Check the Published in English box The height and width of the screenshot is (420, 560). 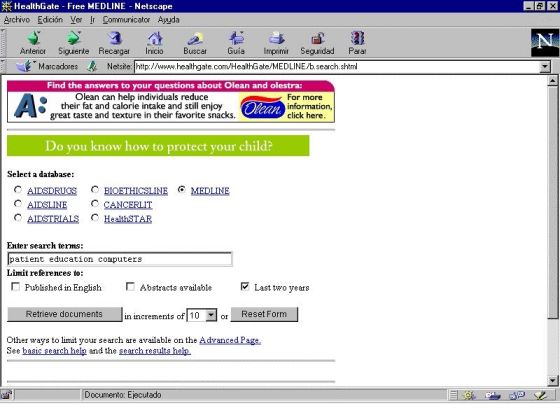[x=15, y=287]
